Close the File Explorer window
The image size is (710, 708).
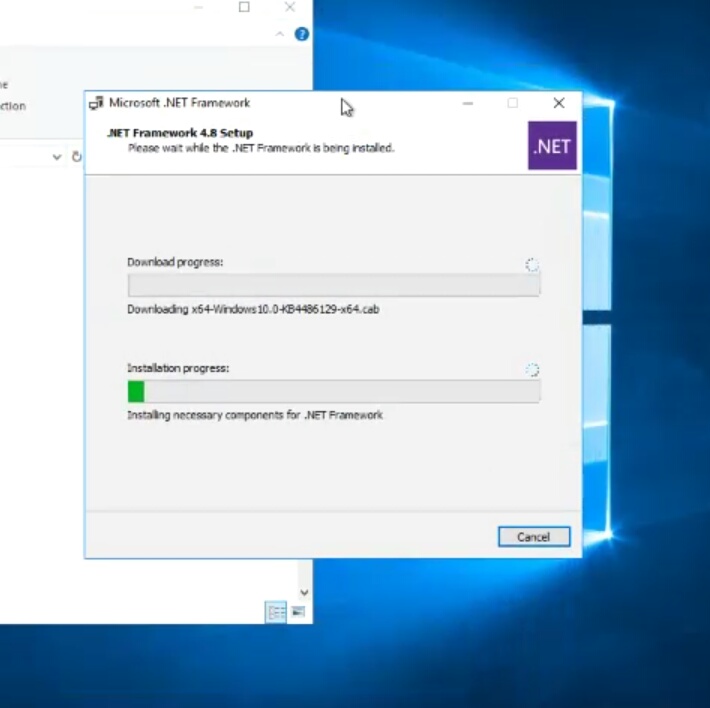click(x=290, y=7)
